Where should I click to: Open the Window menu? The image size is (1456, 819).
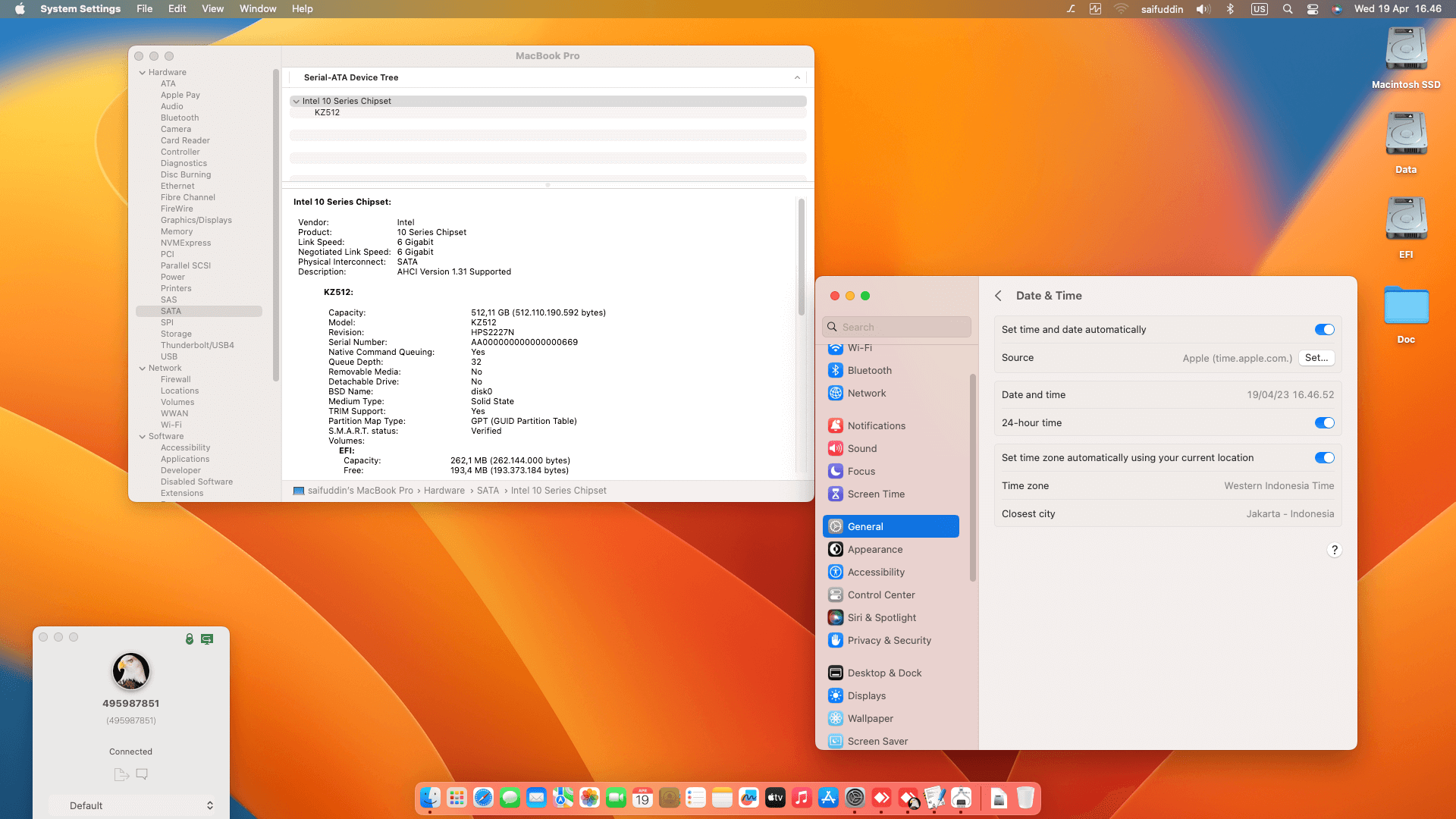coord(258,8)
